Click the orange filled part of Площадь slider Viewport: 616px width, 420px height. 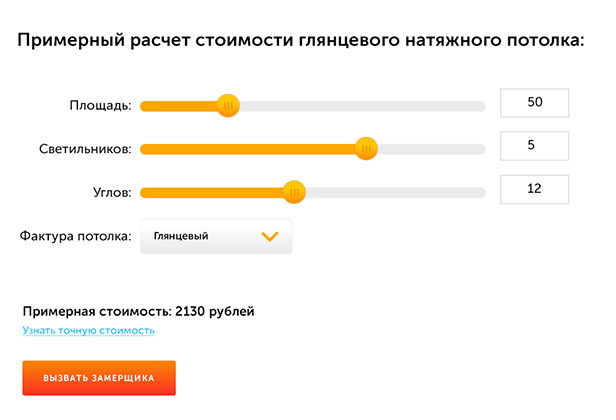point(180,106)
